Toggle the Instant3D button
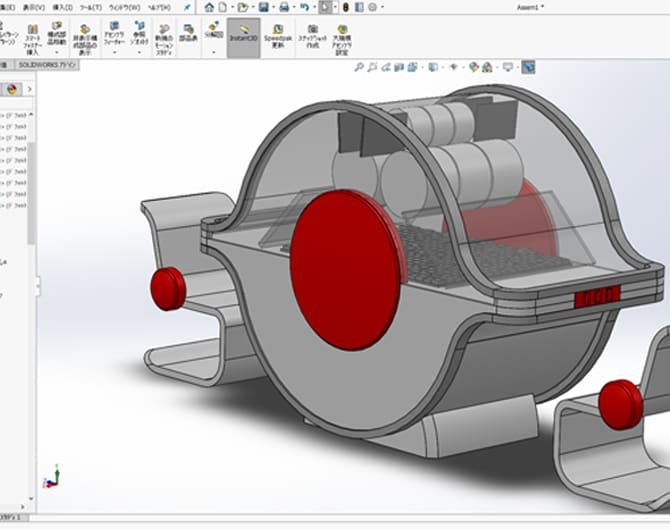 (244, 38)
